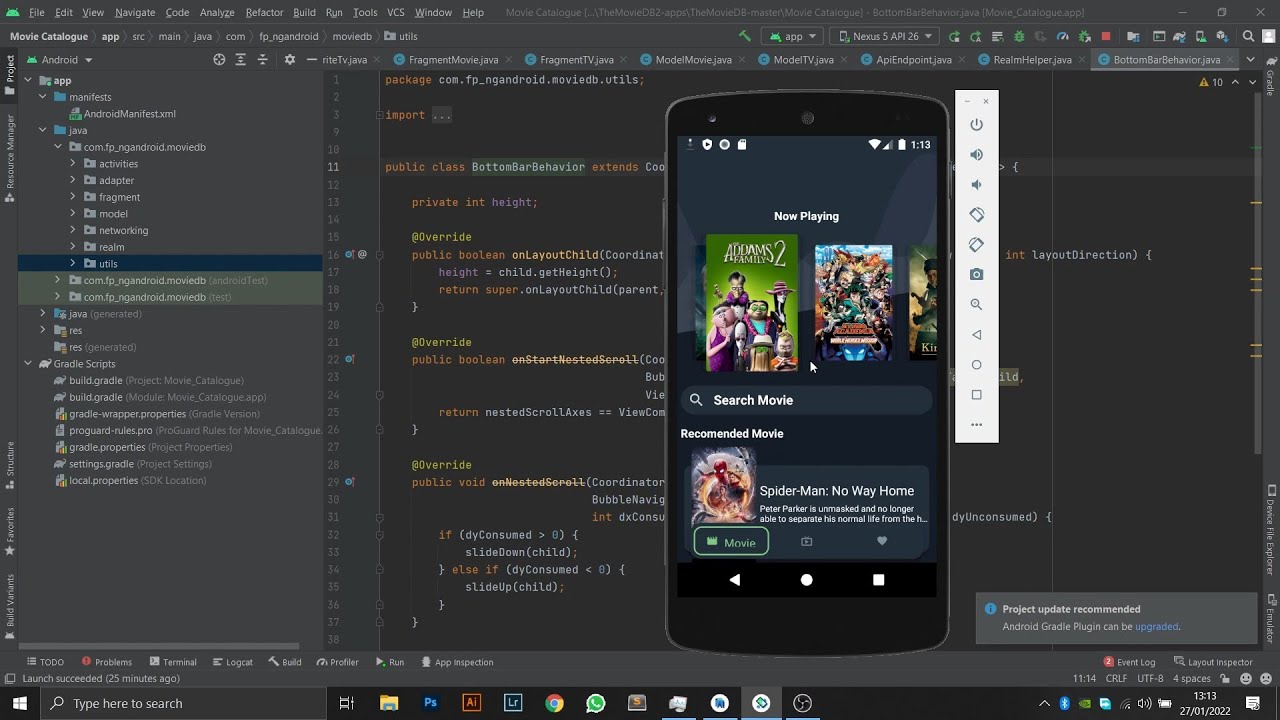This screenshot has width=1280, height=720.
Task: Click Windows taskbar search box
Action: point(182,703)
